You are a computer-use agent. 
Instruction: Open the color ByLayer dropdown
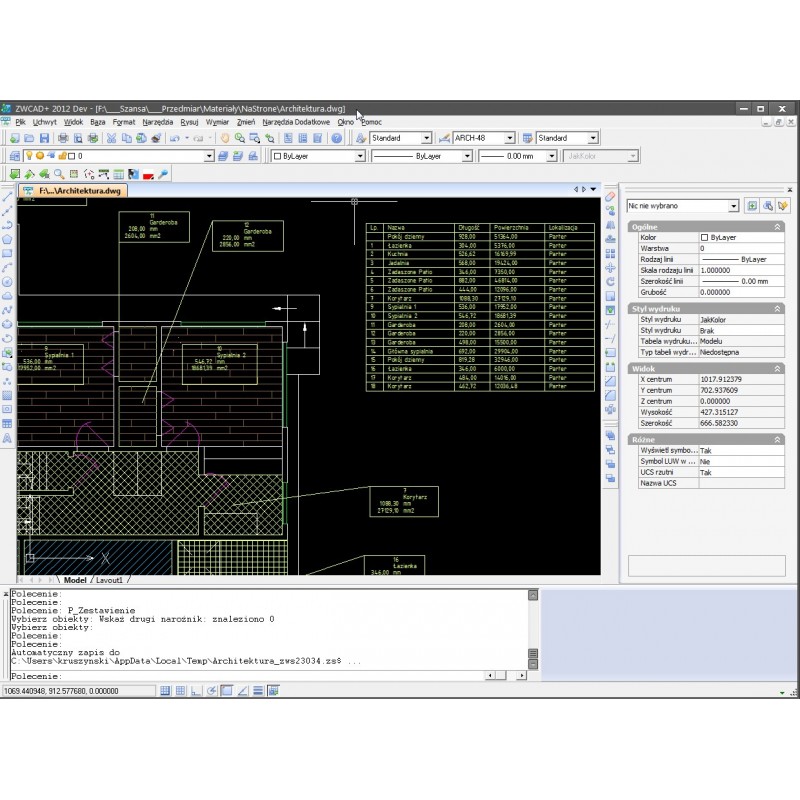(x=360, y=156)
